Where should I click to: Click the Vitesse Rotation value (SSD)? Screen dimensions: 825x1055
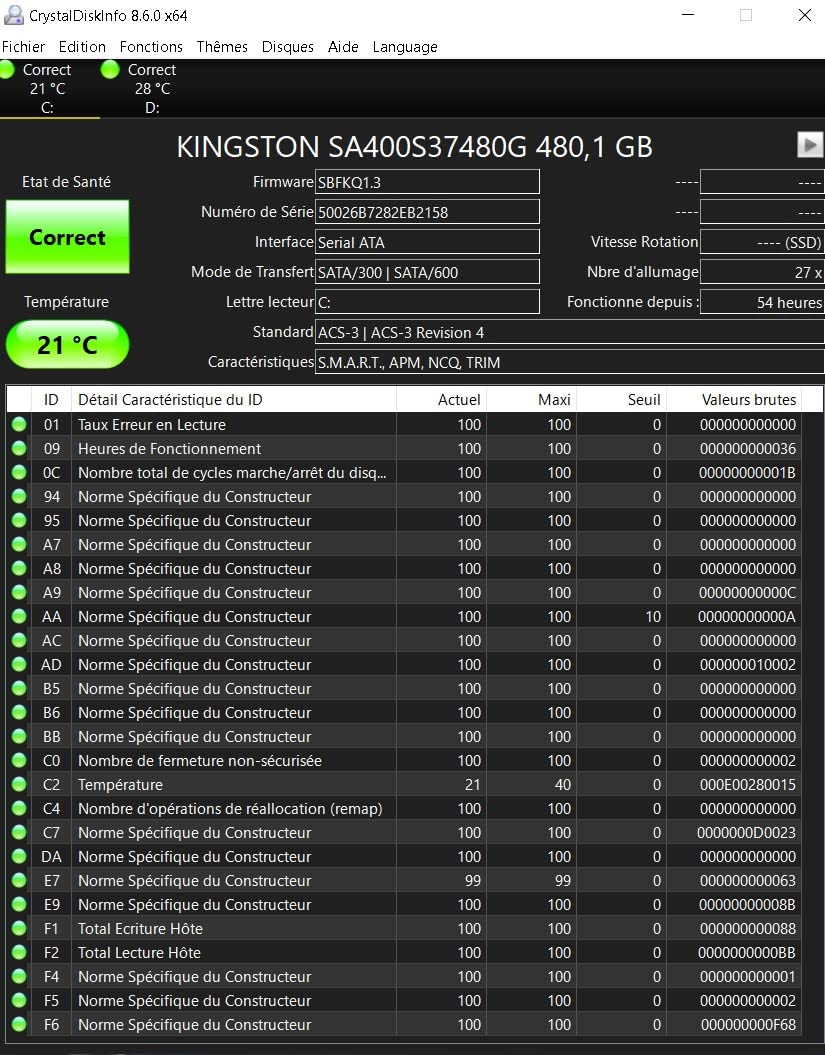[x=762, y=242]
